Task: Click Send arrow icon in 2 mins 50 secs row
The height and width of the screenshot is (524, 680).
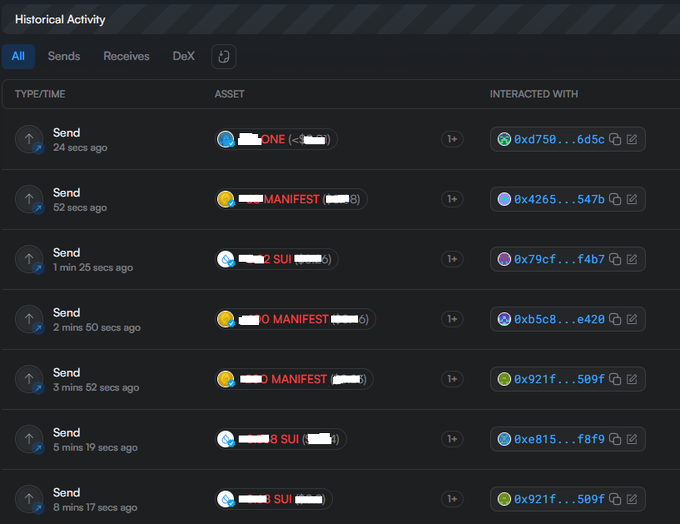Action: point(29,319)
